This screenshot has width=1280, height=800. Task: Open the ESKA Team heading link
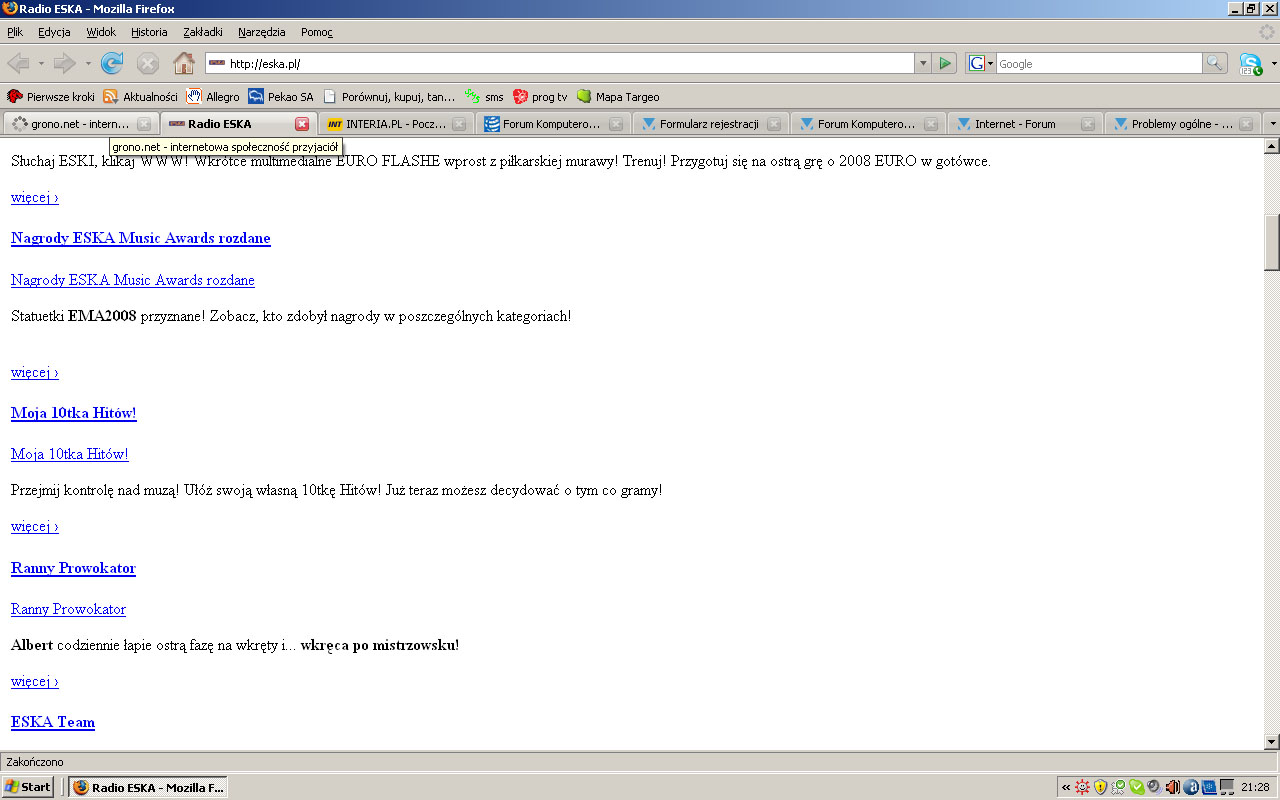[x=53, y=722]
